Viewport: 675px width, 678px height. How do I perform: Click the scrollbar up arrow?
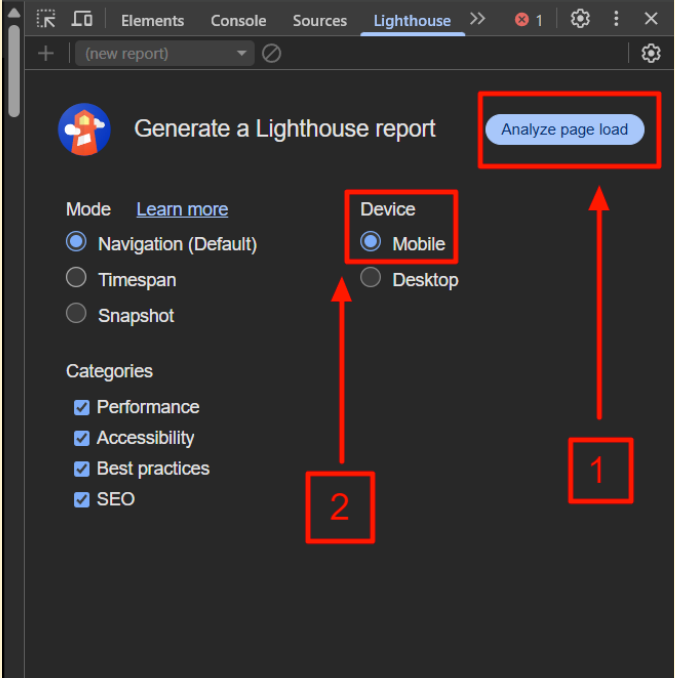(x=14, y=13)
